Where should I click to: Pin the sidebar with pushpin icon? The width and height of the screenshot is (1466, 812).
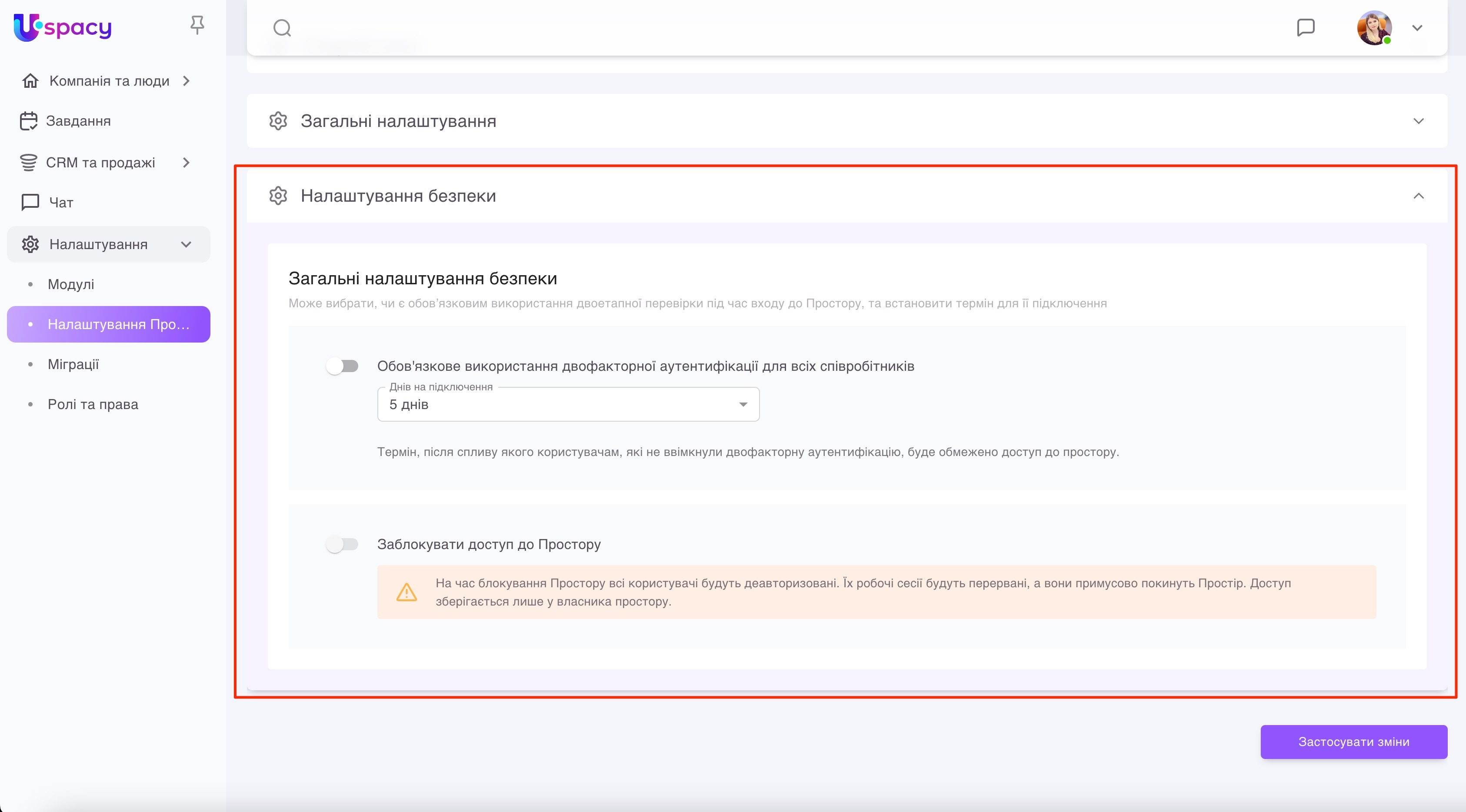click(x=197, y=25)
